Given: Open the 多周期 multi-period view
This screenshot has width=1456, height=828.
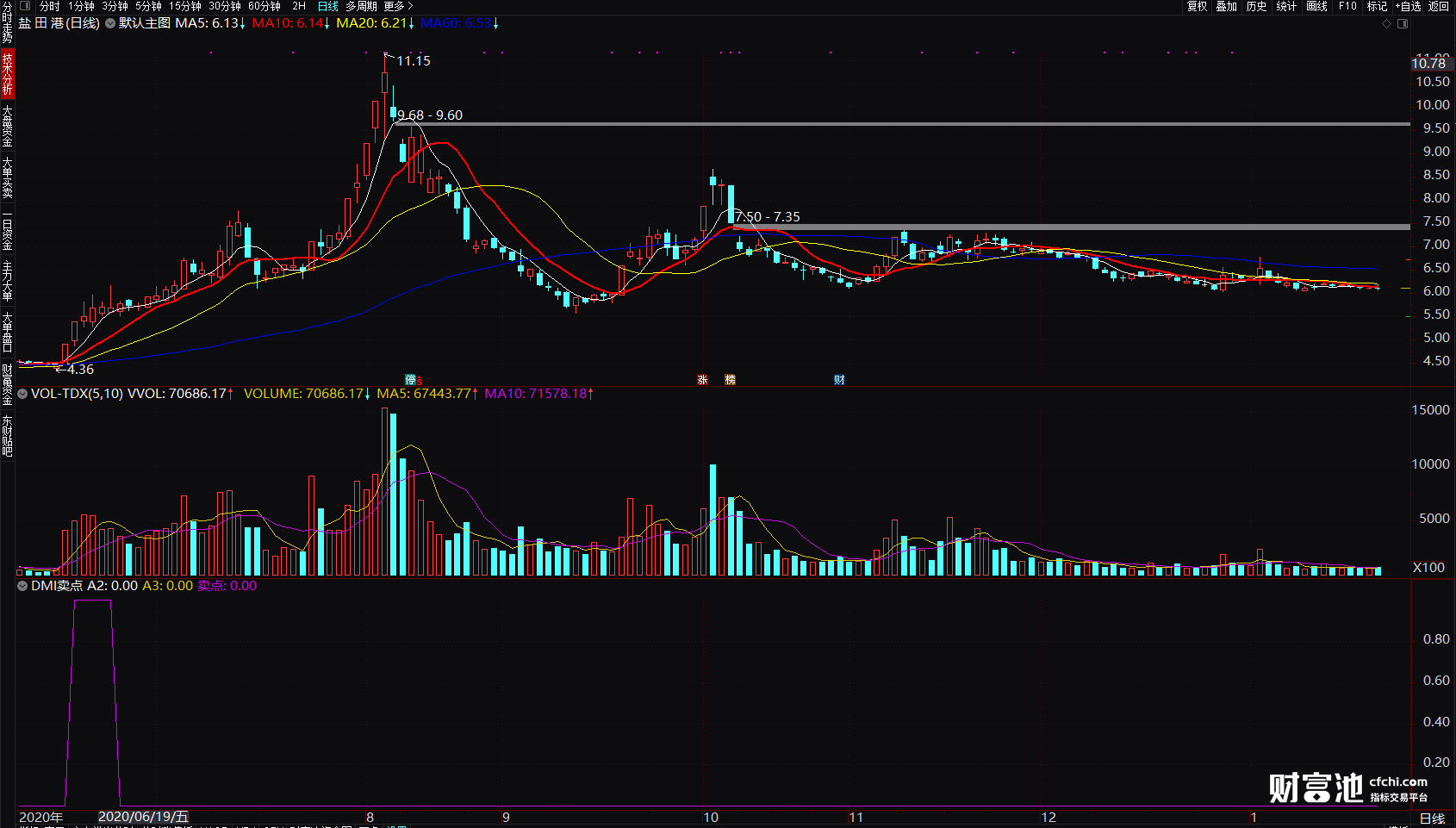Looking at the screenshot, I should 362,6.
